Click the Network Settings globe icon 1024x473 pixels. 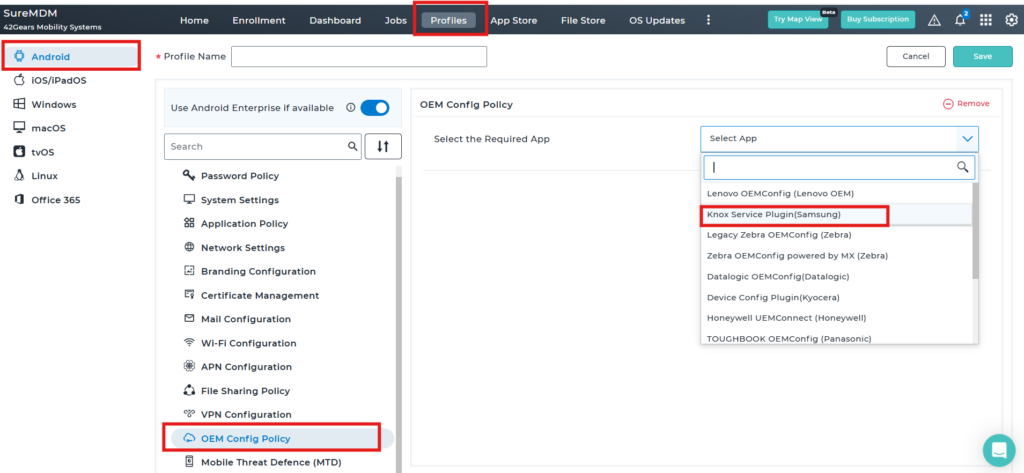[189, 248]
